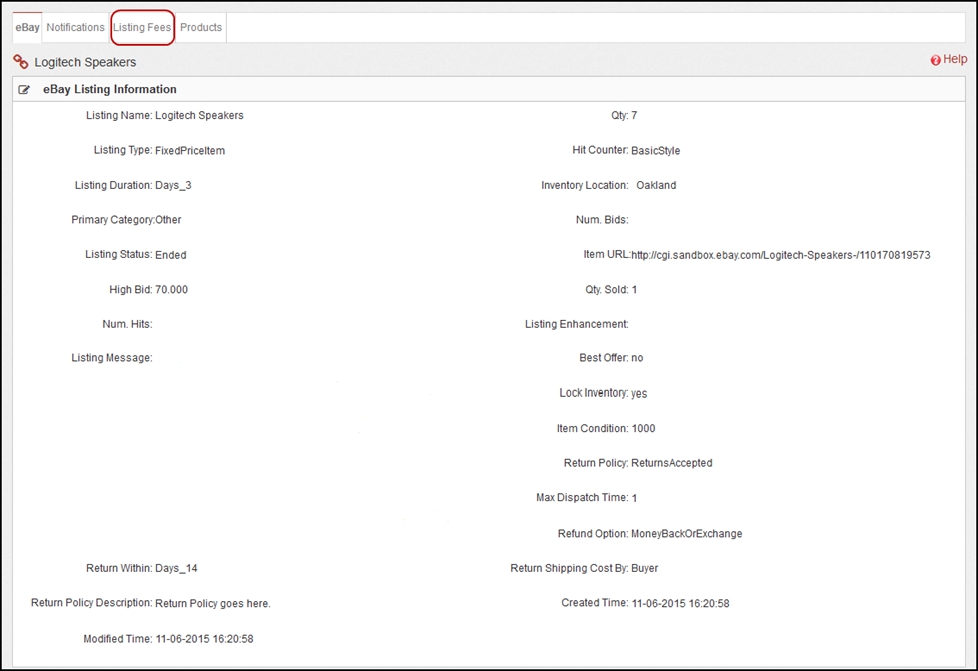This screenshot has width=978, height=671.
Task: Click the Lock Inventory value yes
Action: [x=639, y=393]
